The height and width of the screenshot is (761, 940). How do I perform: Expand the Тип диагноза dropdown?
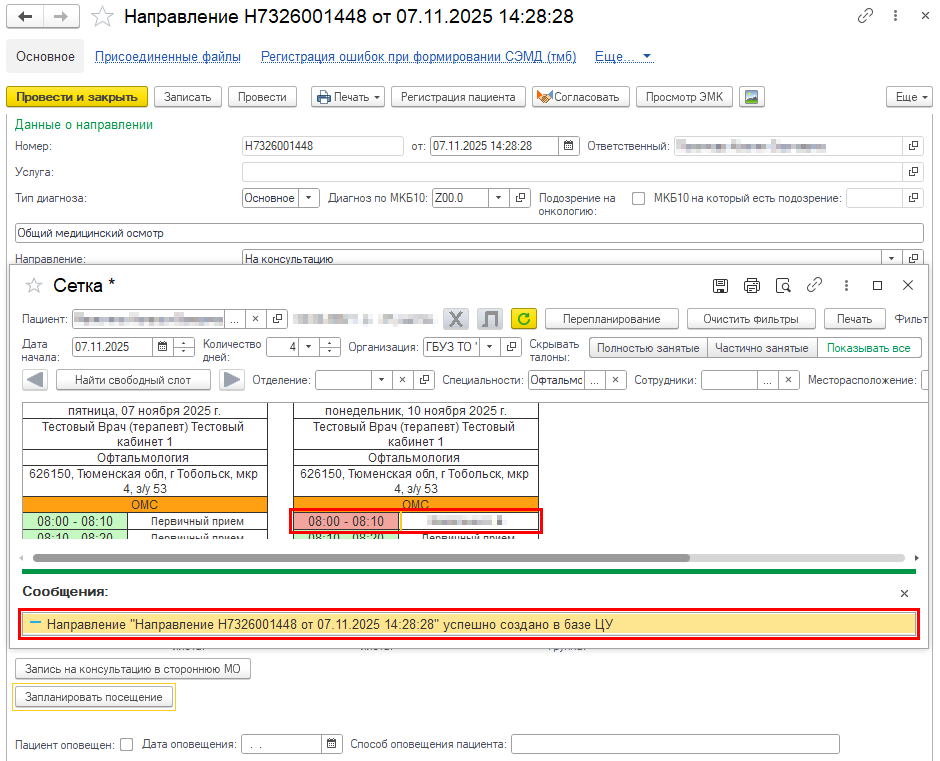click(309, 198)
